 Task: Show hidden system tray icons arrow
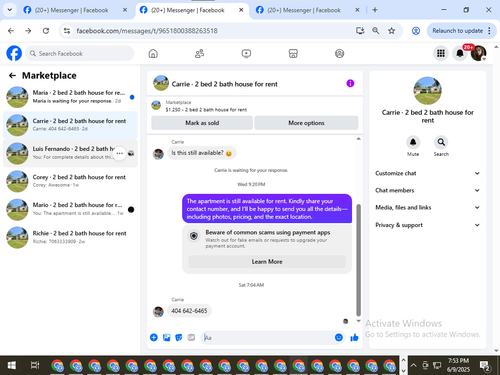[x=413, y=365]
